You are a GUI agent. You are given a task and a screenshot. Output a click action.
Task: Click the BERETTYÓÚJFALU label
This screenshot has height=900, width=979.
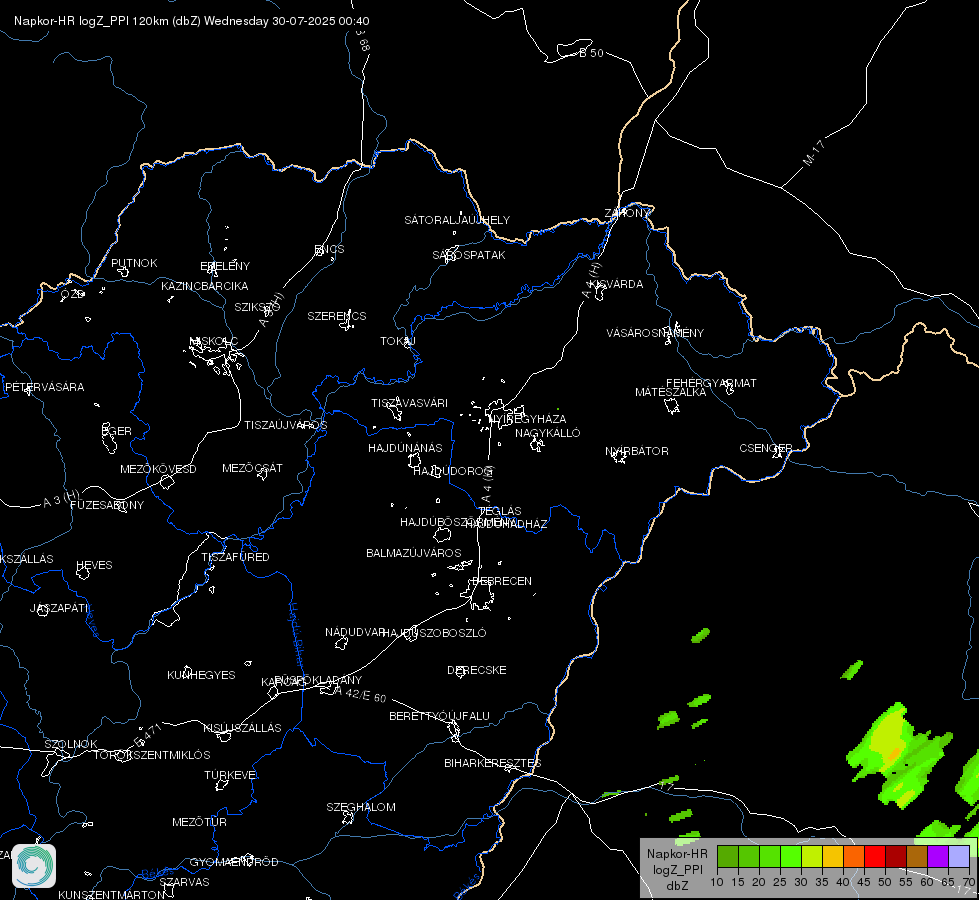tap(440, 716)
